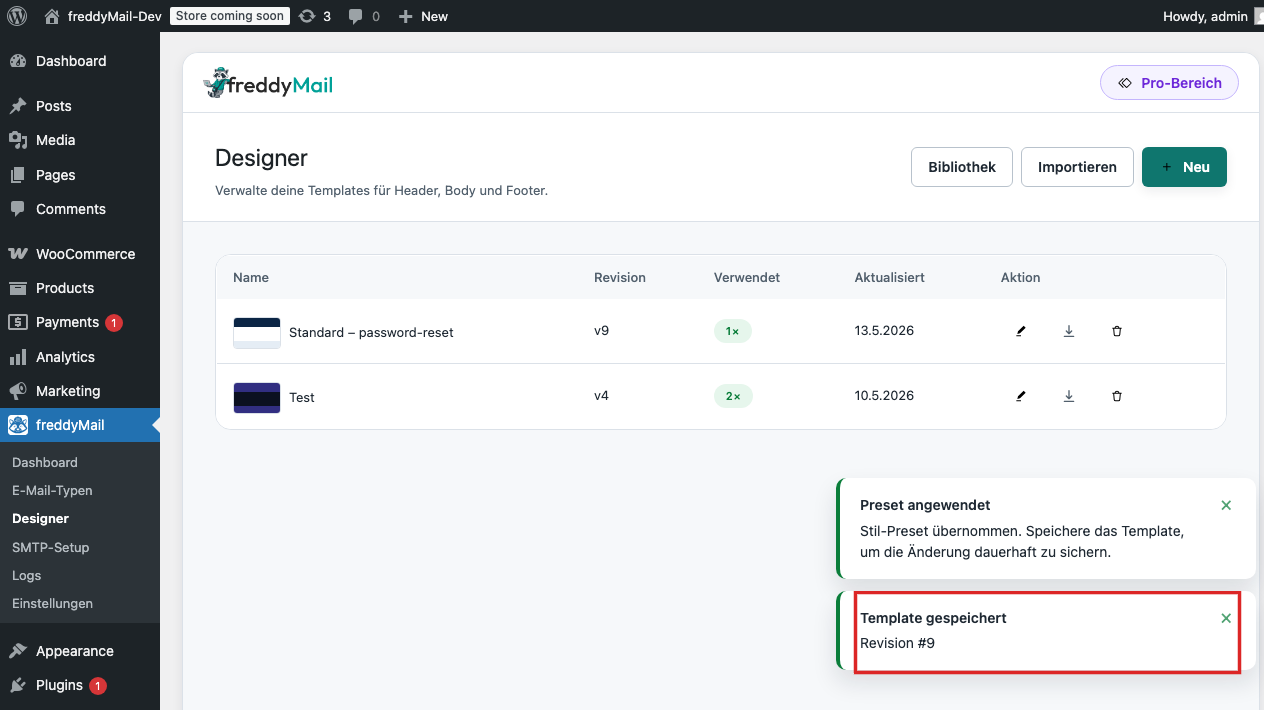1264x710 pixels.
Task: Open the Payments menu
Action: 80,322
